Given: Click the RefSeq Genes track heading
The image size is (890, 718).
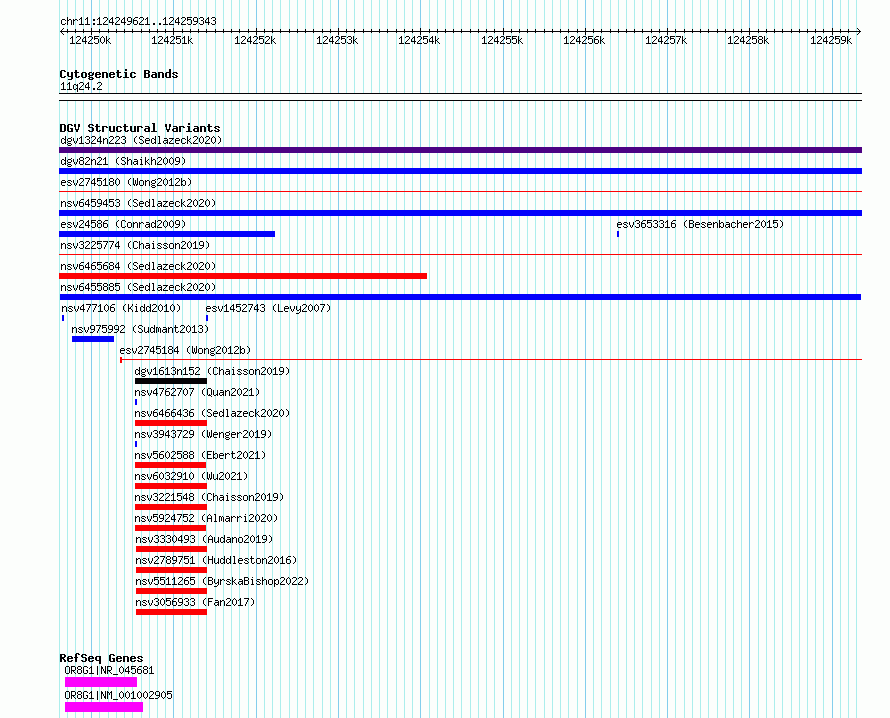Looking at the screenshot, I should pyautogui.click(x=101, y=658).
